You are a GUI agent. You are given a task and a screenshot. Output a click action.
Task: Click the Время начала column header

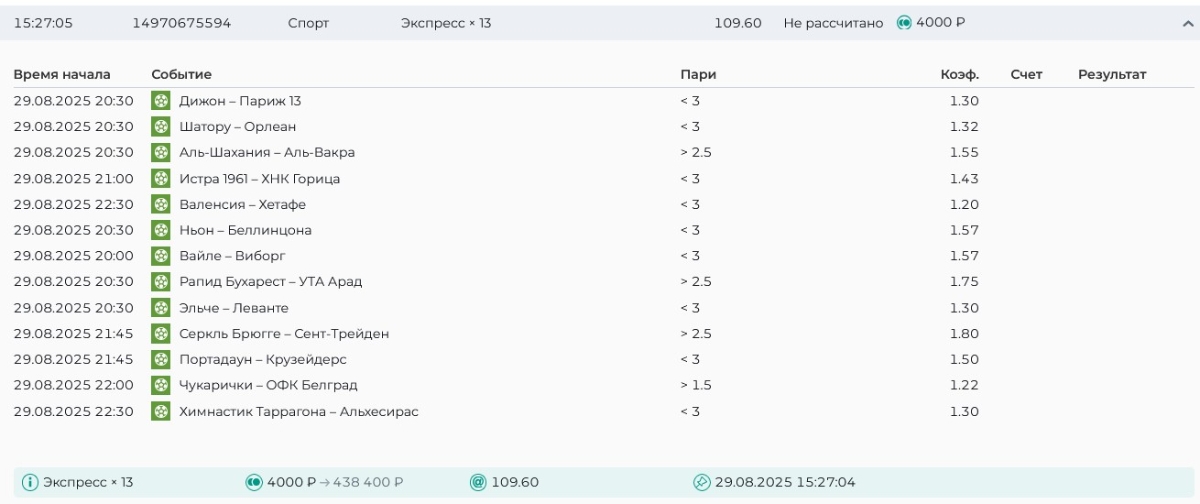(x=62, y=75)
